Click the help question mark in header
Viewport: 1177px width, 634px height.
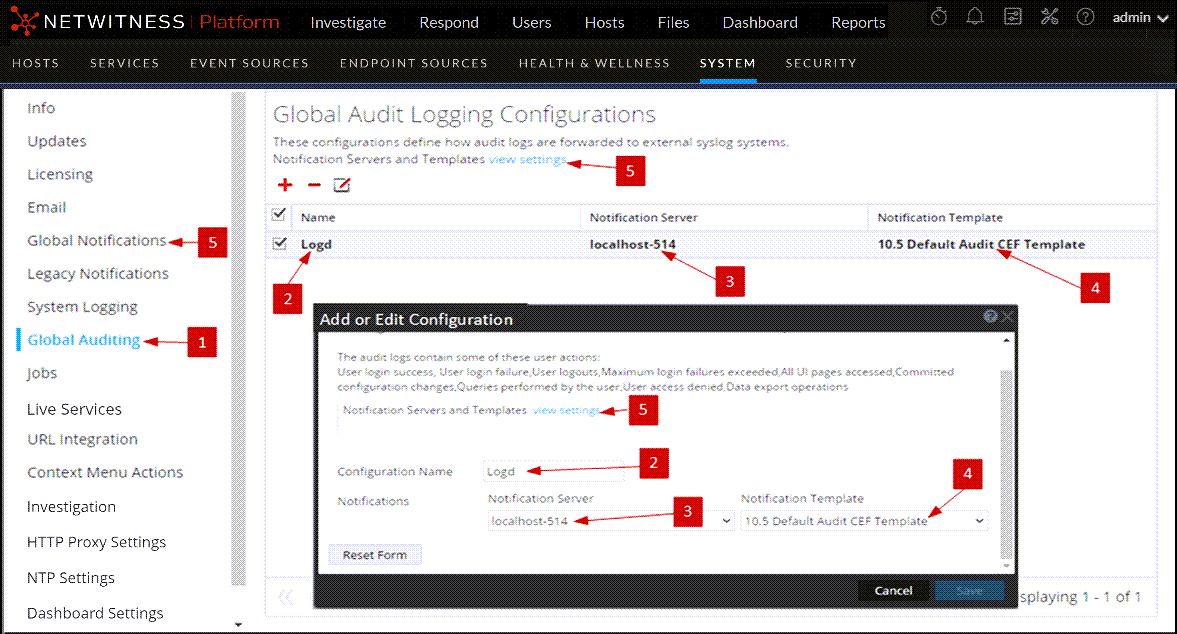click(1085, 18)
